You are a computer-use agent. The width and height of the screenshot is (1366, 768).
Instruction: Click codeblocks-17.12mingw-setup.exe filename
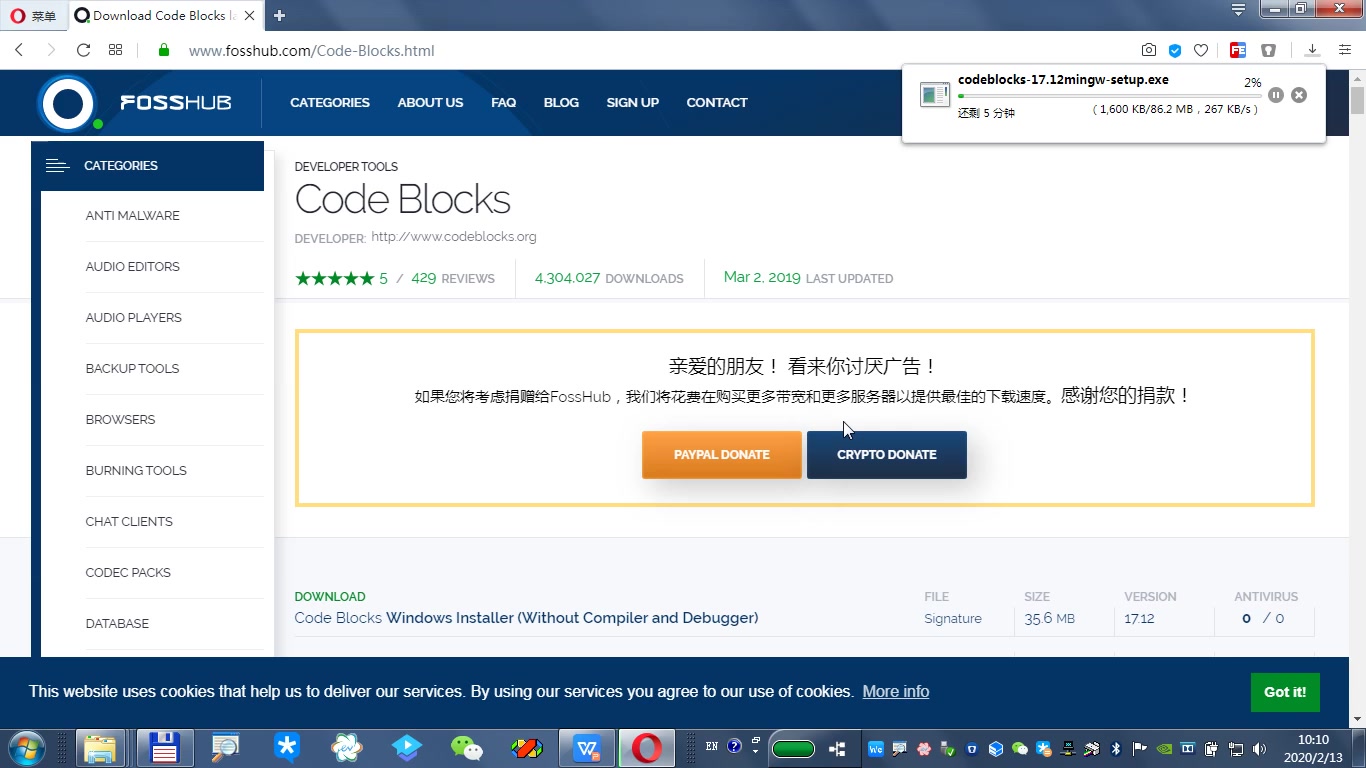pos(1063,80)
